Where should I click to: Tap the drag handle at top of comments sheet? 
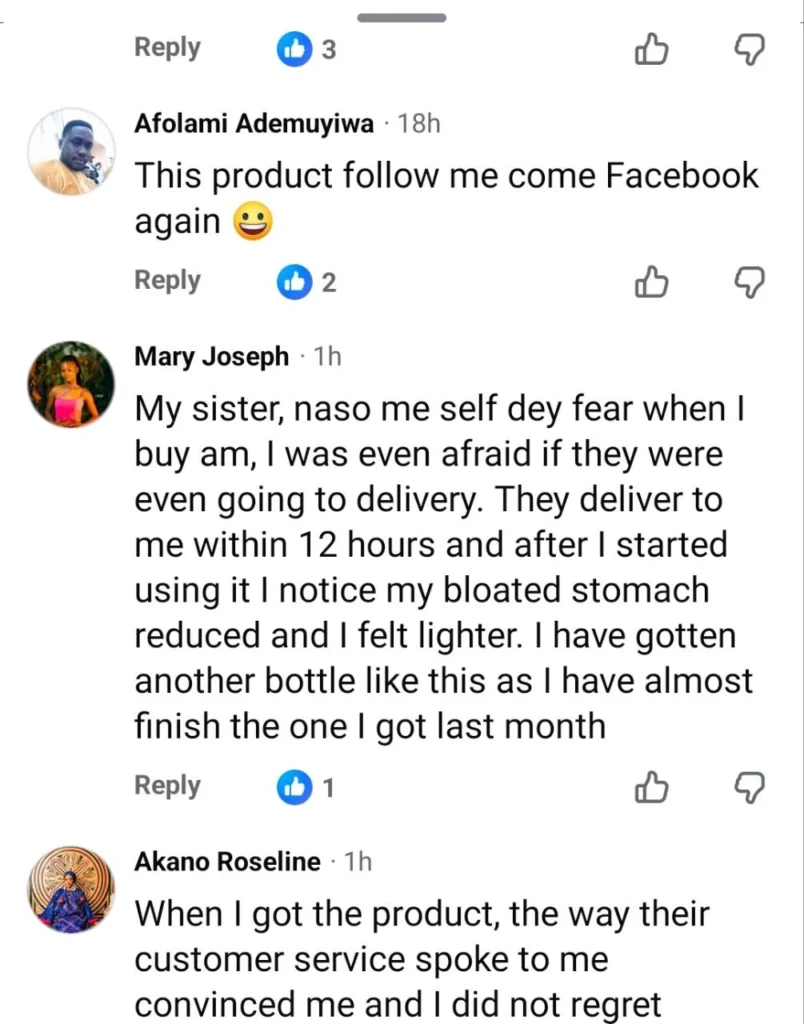pos(402,17)
